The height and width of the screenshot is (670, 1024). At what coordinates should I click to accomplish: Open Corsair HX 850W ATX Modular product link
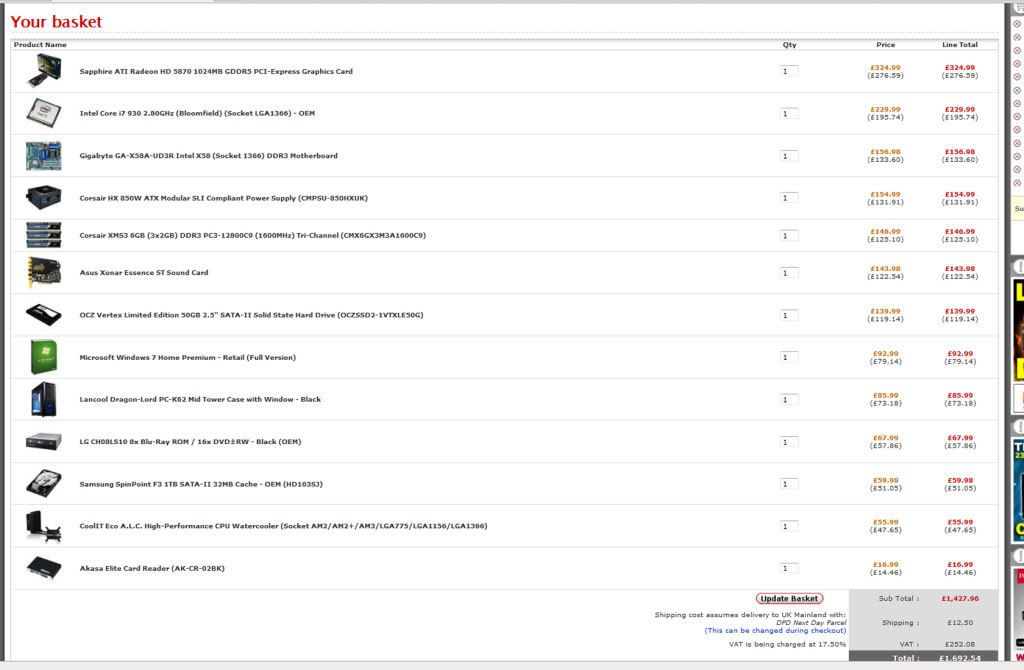click(223, 198)
